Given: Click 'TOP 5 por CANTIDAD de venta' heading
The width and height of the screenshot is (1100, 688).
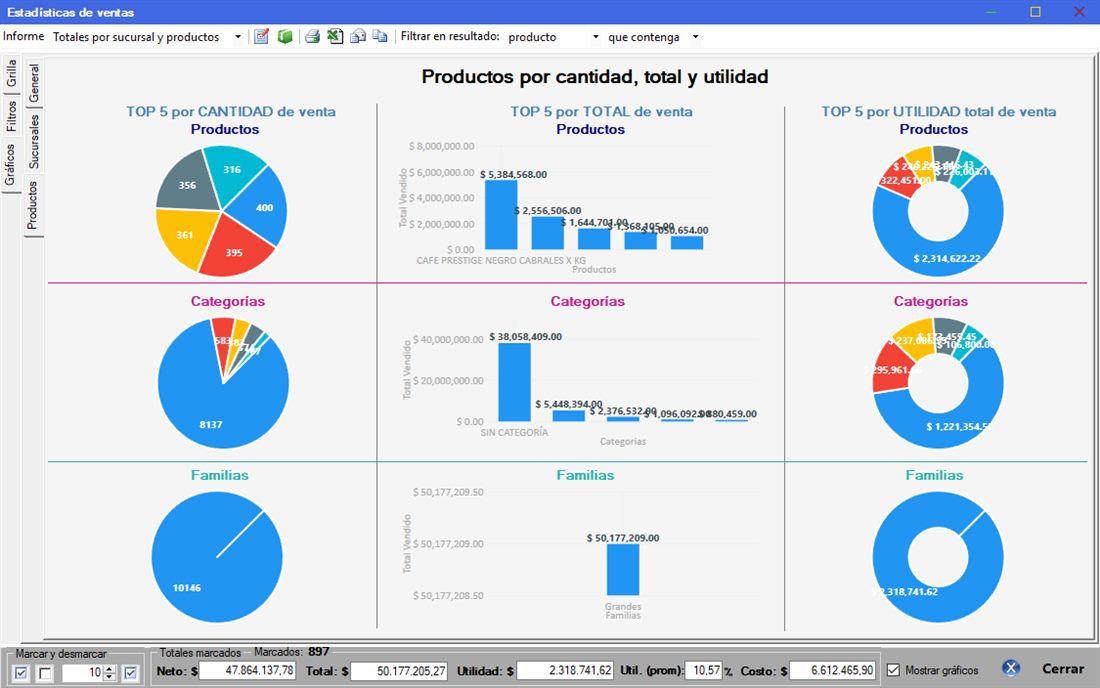Looking at the screenshot, I should 231,112.
